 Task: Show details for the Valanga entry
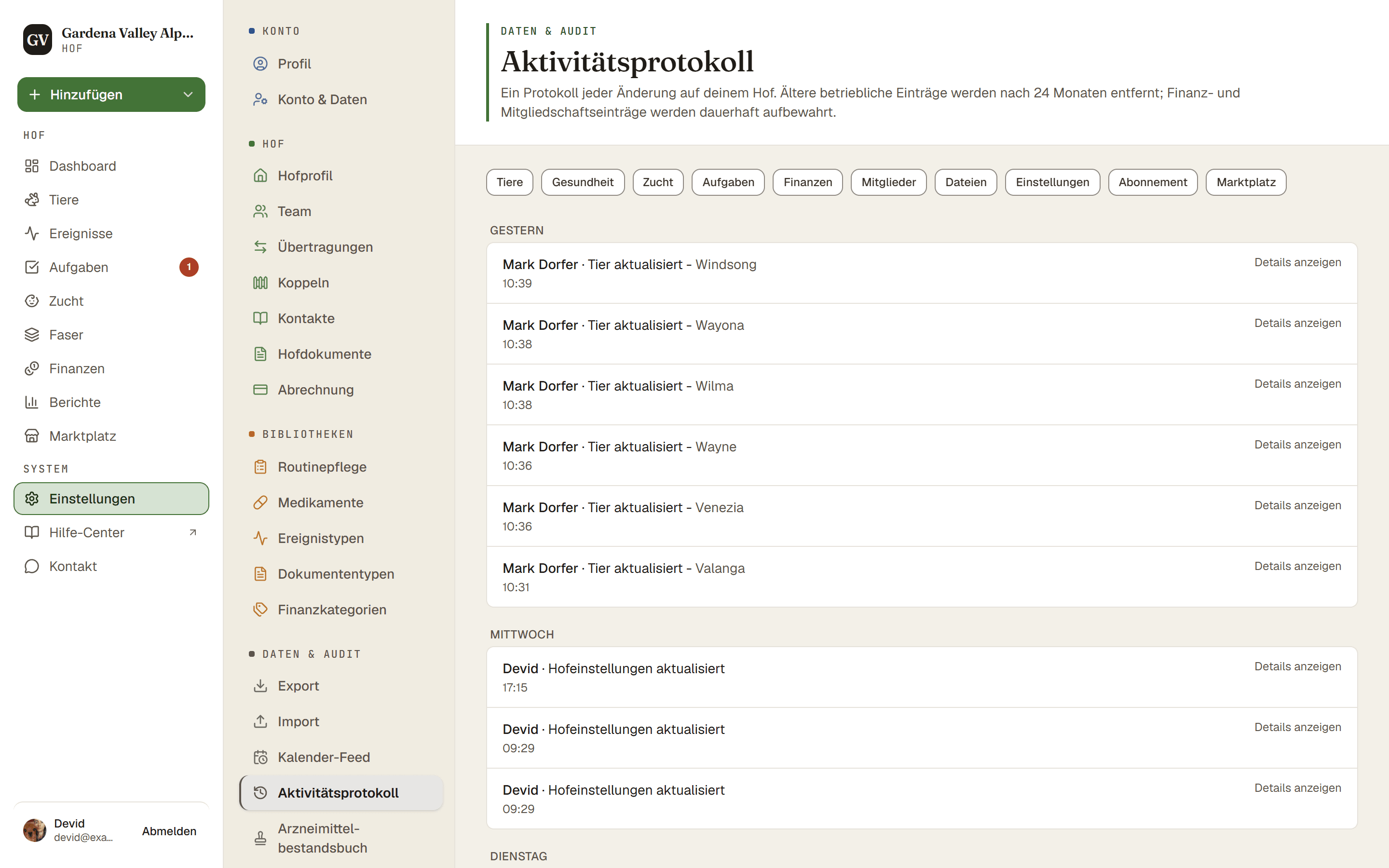click(1297, 567)
